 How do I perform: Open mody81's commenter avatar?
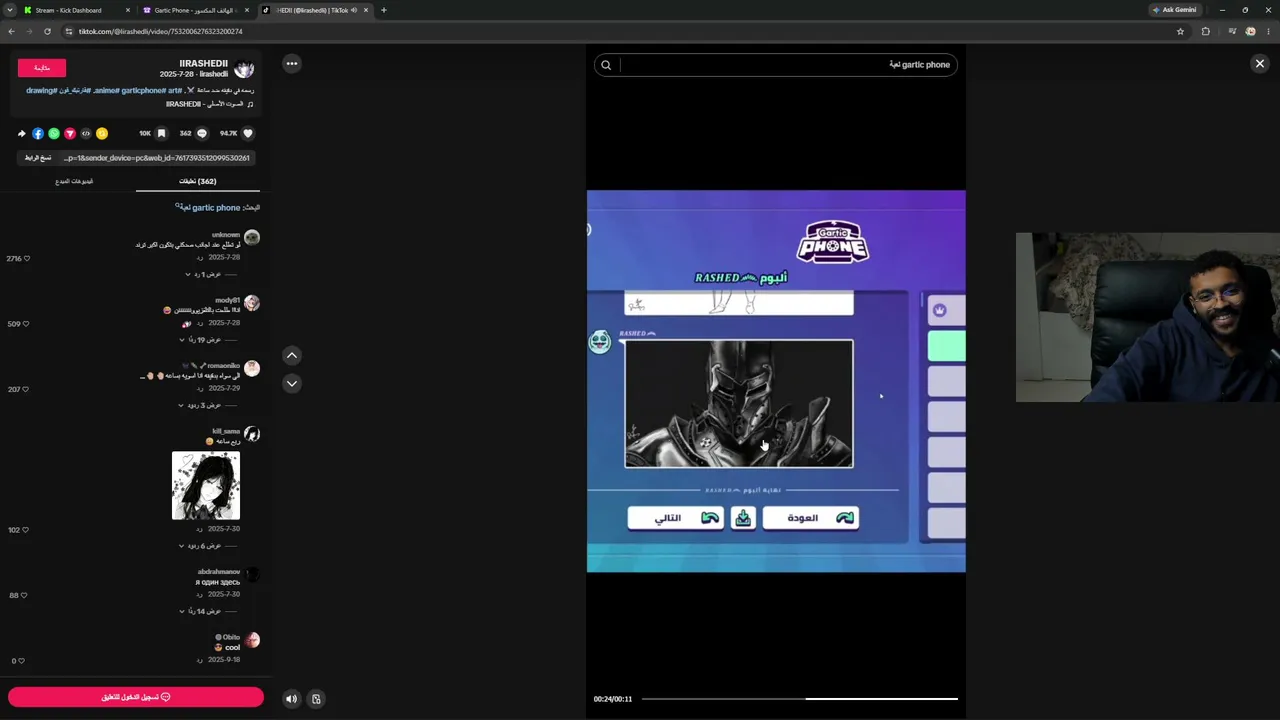click(x=252, y=302)
